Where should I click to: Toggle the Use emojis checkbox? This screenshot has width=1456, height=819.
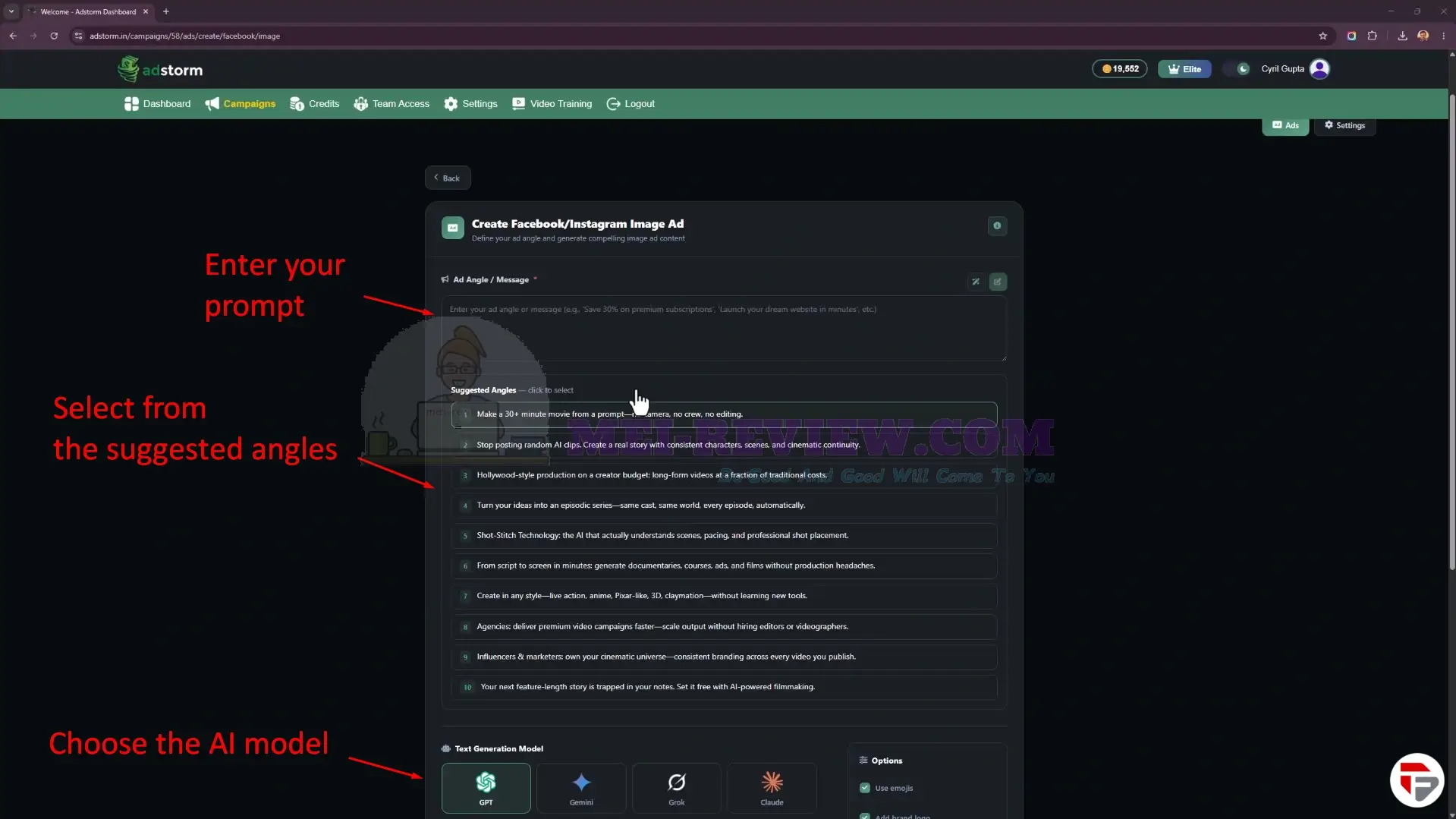point(865,788)
